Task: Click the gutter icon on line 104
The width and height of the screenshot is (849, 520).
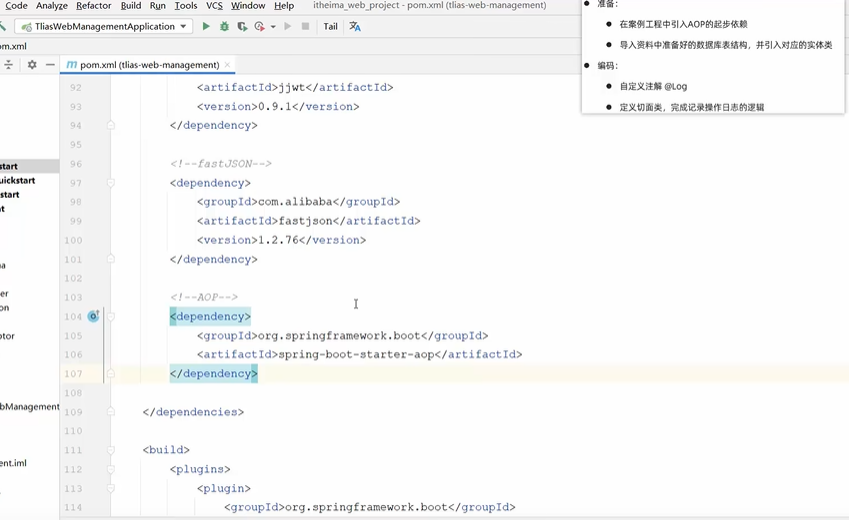Action: pos(94,316)
